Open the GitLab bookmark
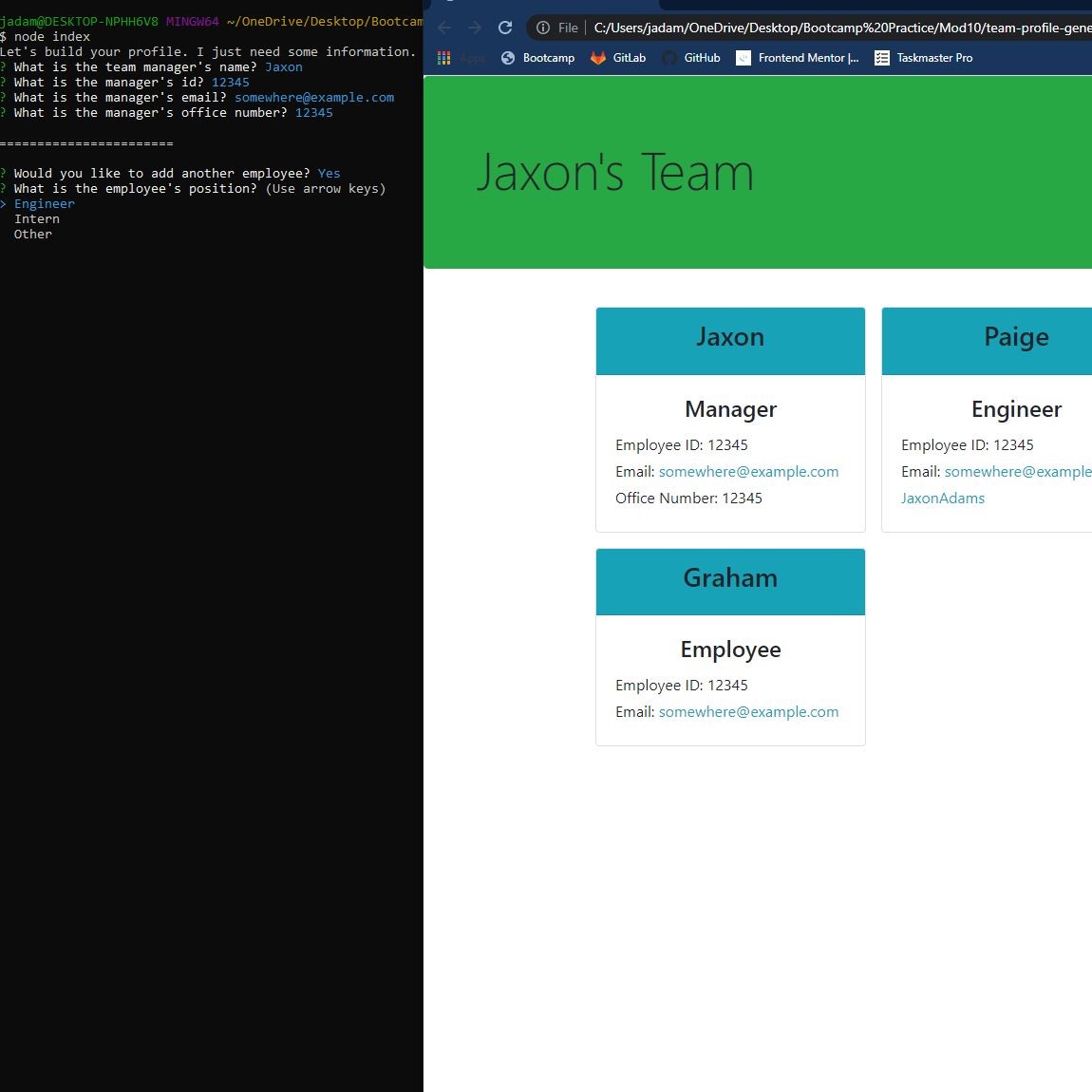 [628, 58]
